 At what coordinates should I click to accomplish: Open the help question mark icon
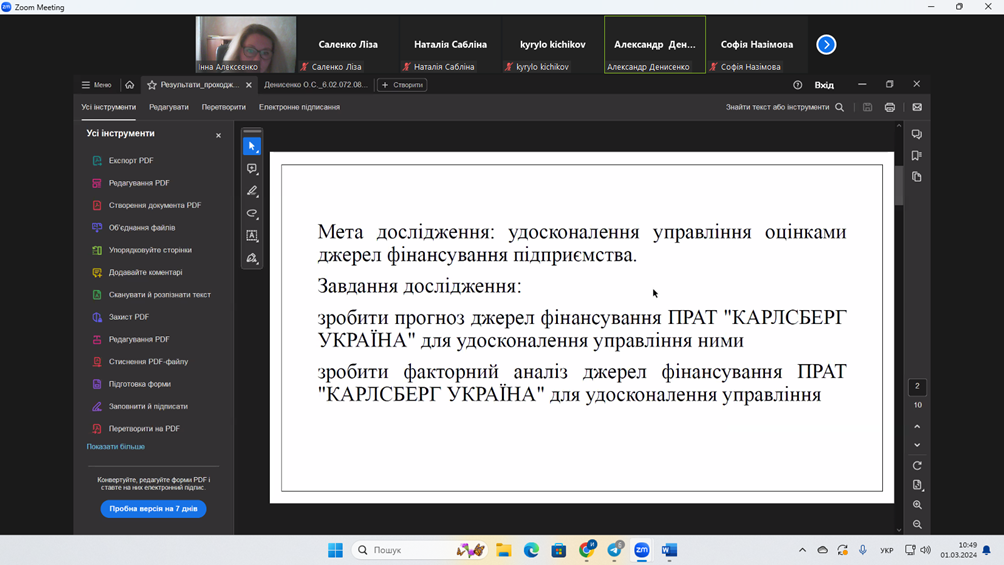[x=797, y=85]
